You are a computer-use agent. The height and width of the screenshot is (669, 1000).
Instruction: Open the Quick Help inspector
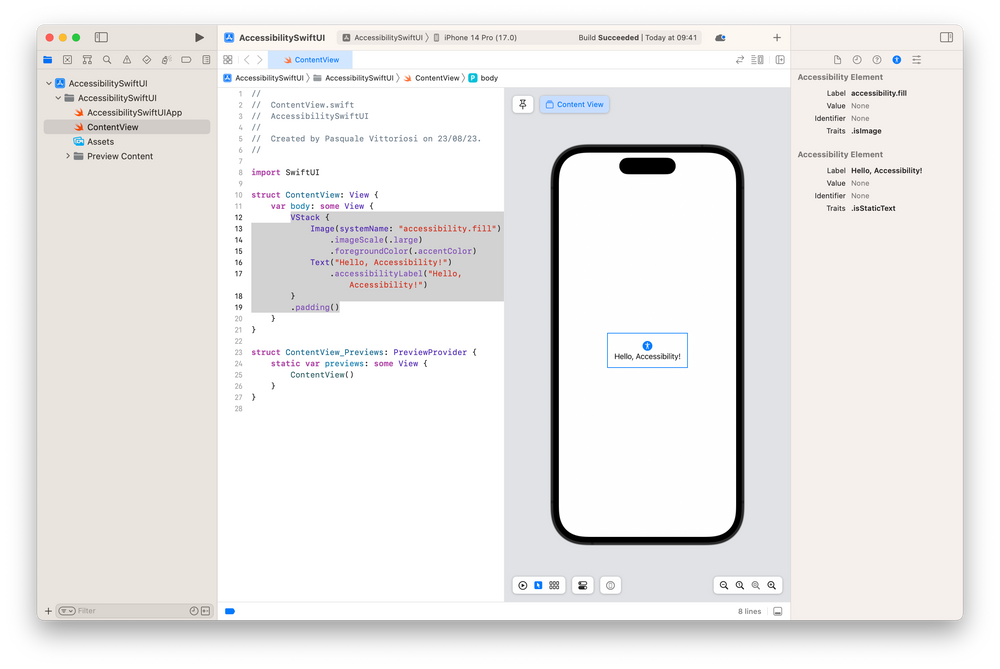(877, 59)
